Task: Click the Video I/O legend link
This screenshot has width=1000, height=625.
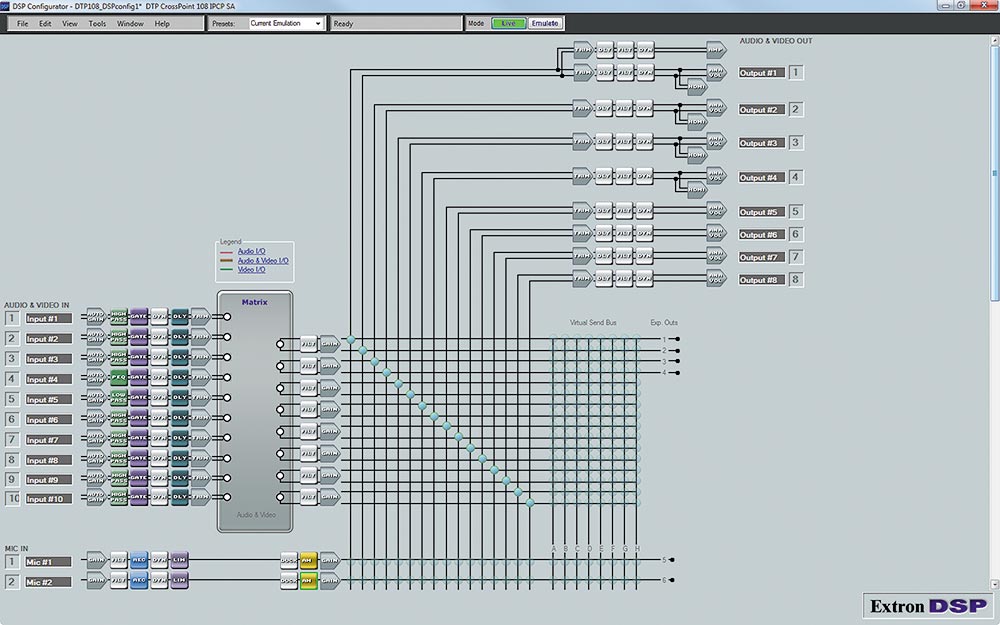Action: coord(251,269)
